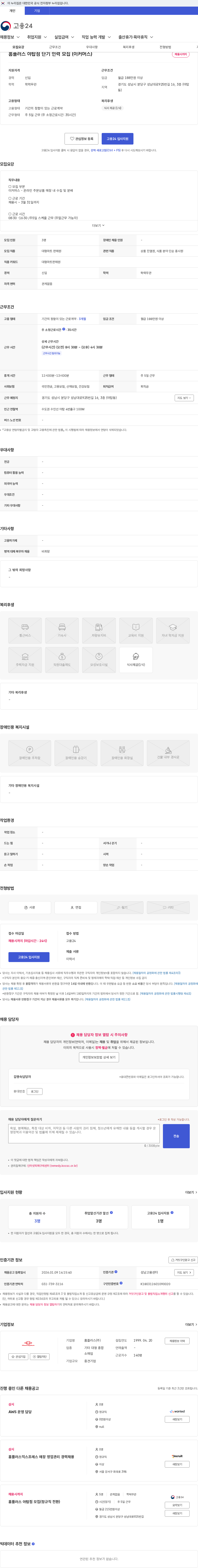Screen dimensions: 198x1568
Task: Click info icon beside 취업알선기관 알선
Action: point(112,1213)
